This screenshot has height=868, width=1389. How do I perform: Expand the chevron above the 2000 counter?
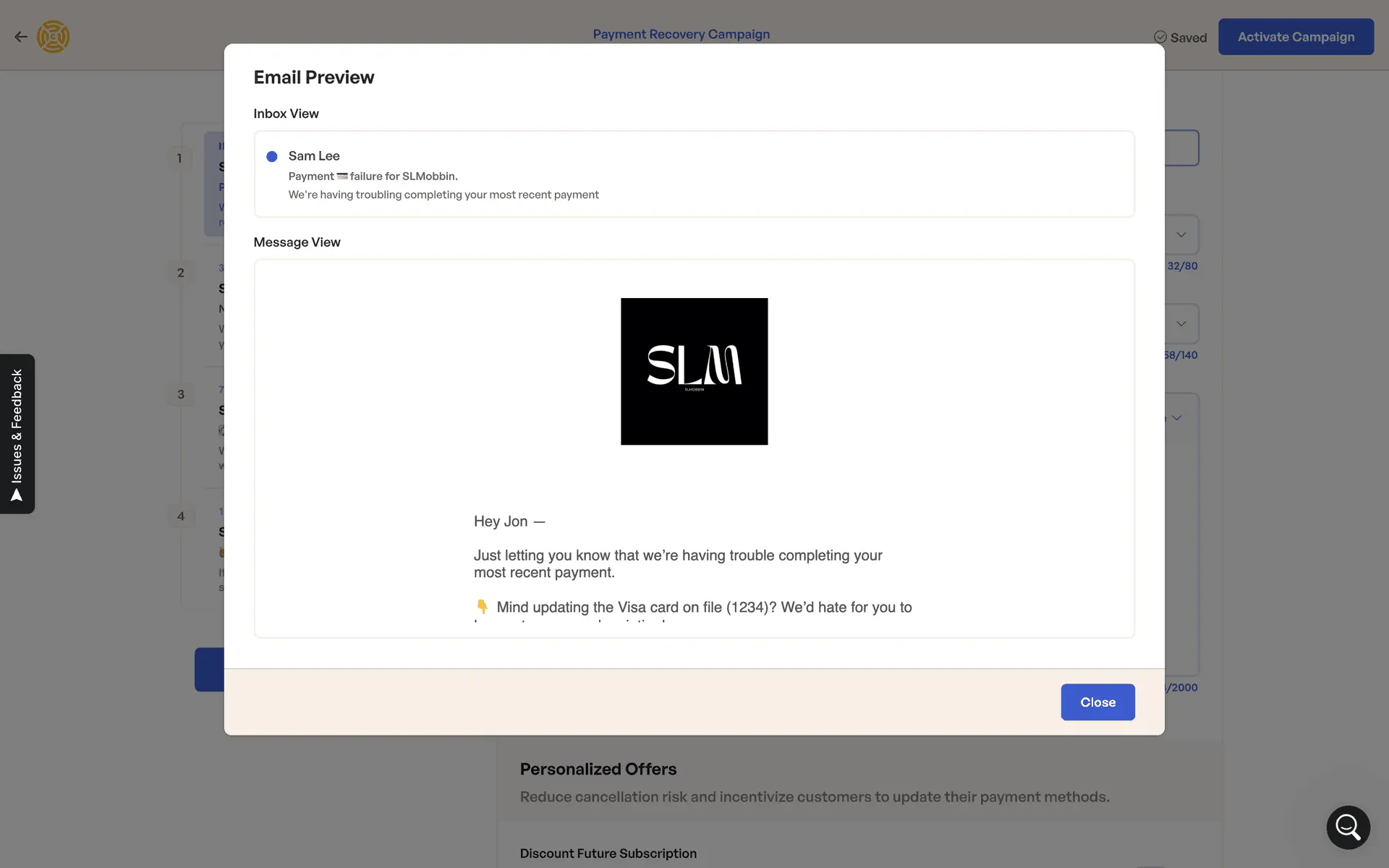click(1176, 417)
